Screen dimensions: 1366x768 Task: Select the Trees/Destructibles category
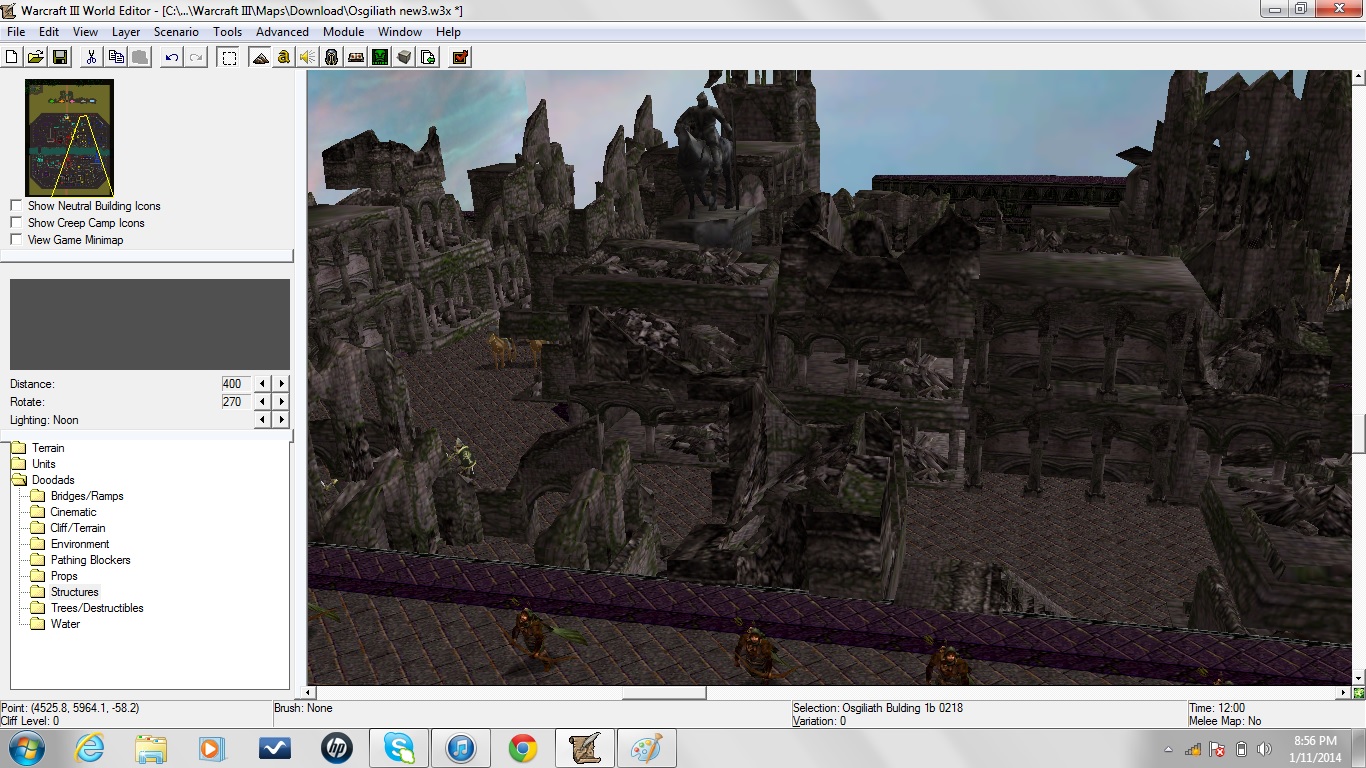pyautogui.click(x=97, y=608)
